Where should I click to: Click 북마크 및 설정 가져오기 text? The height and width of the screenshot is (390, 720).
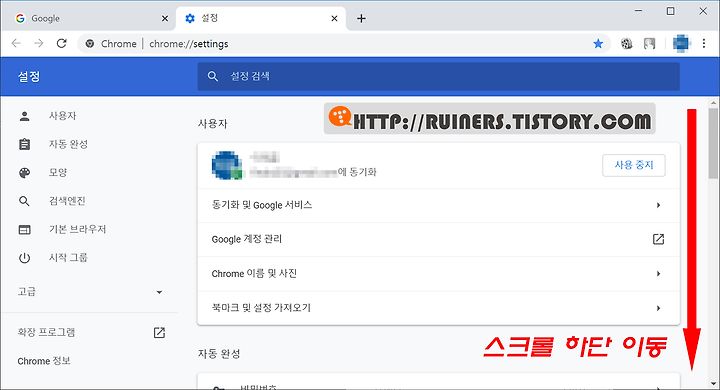[261, 308]
